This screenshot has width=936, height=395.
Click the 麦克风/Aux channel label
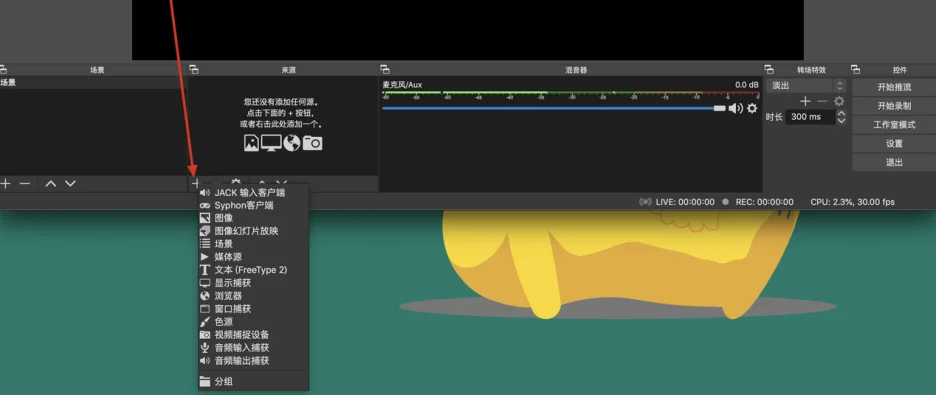[402, 85]
